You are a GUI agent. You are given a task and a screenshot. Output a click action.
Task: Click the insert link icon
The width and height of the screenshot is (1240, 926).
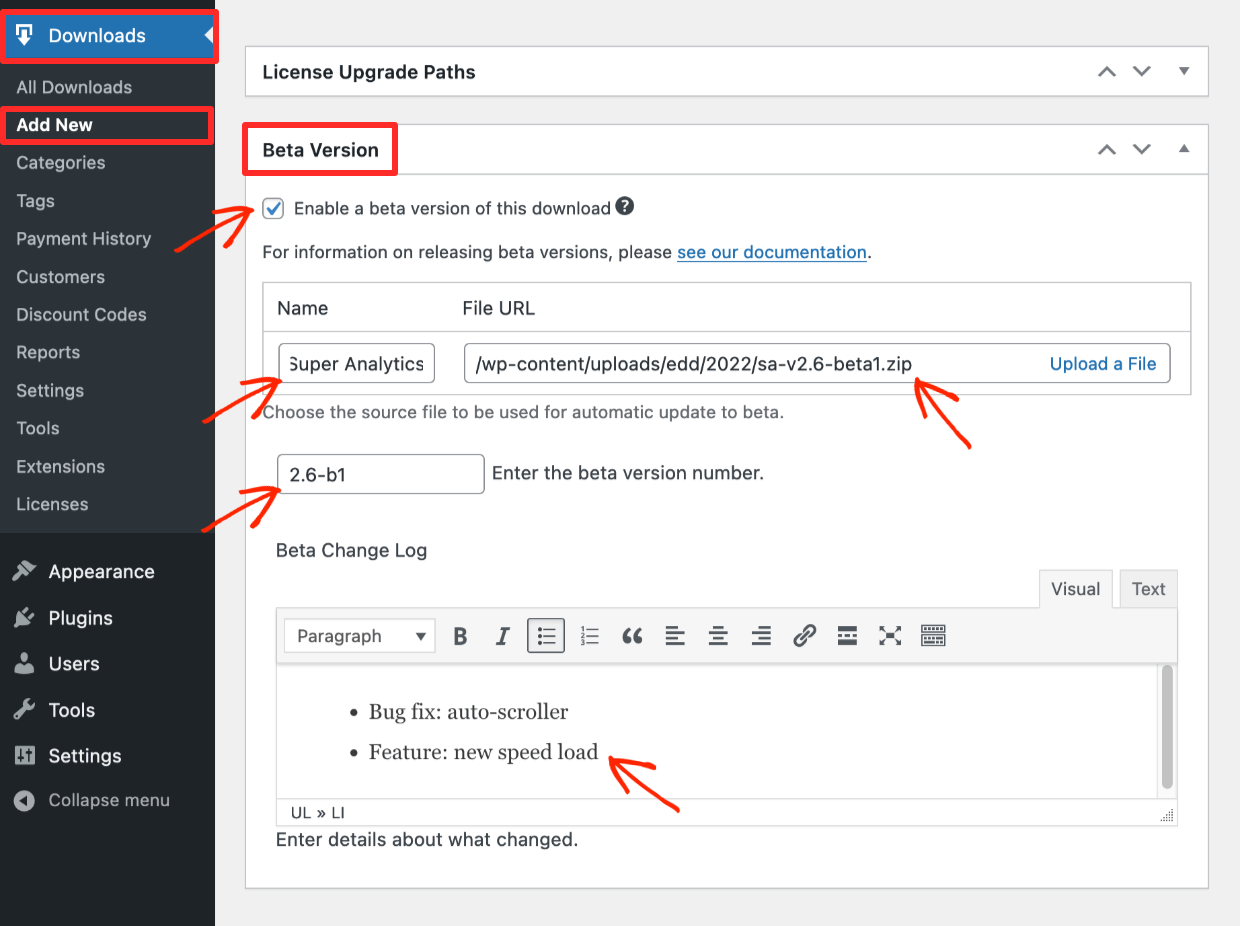coord(804,636)
